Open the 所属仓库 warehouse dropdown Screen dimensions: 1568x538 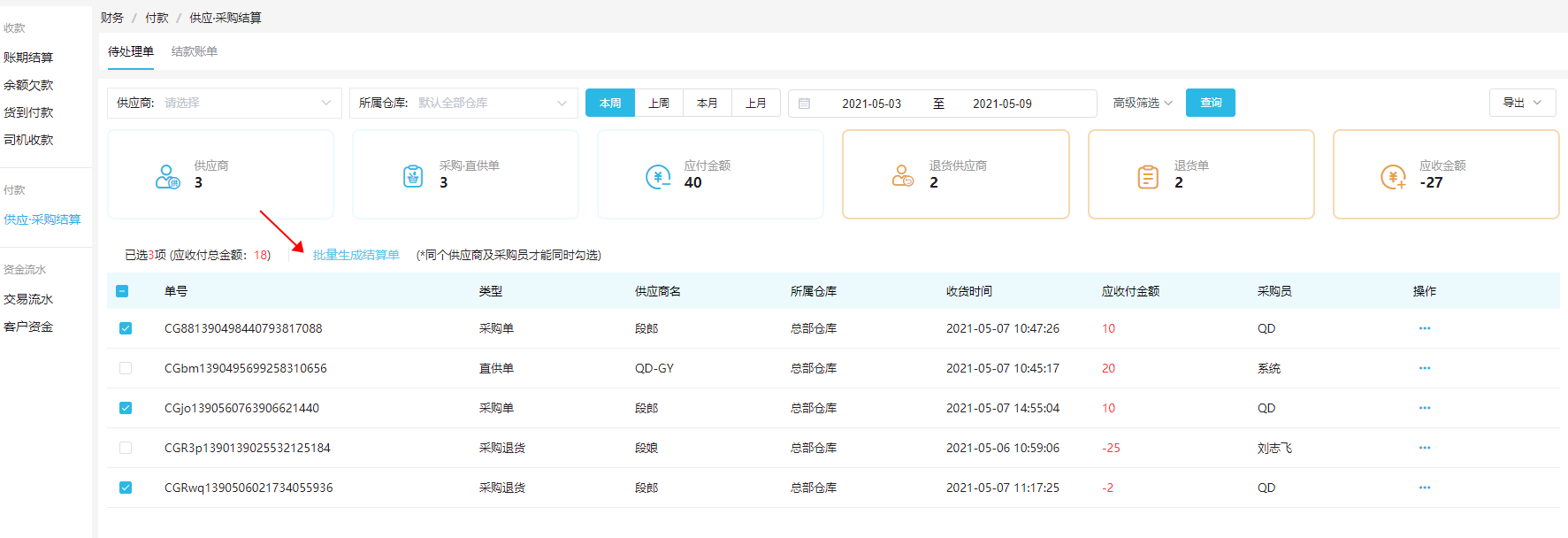463,103
